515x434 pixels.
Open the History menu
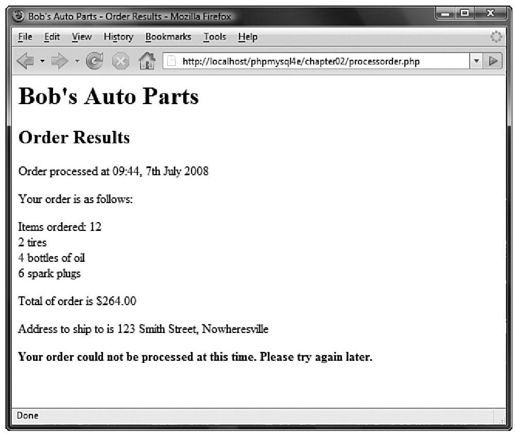pyautogui.click(x=118, y=37)
